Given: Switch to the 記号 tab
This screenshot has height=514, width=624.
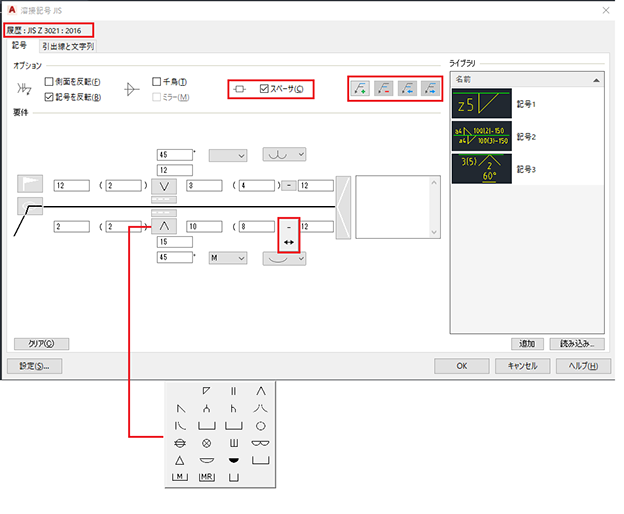Looking at the screenshot, I should pyautogui.click(x=20, y=46).
